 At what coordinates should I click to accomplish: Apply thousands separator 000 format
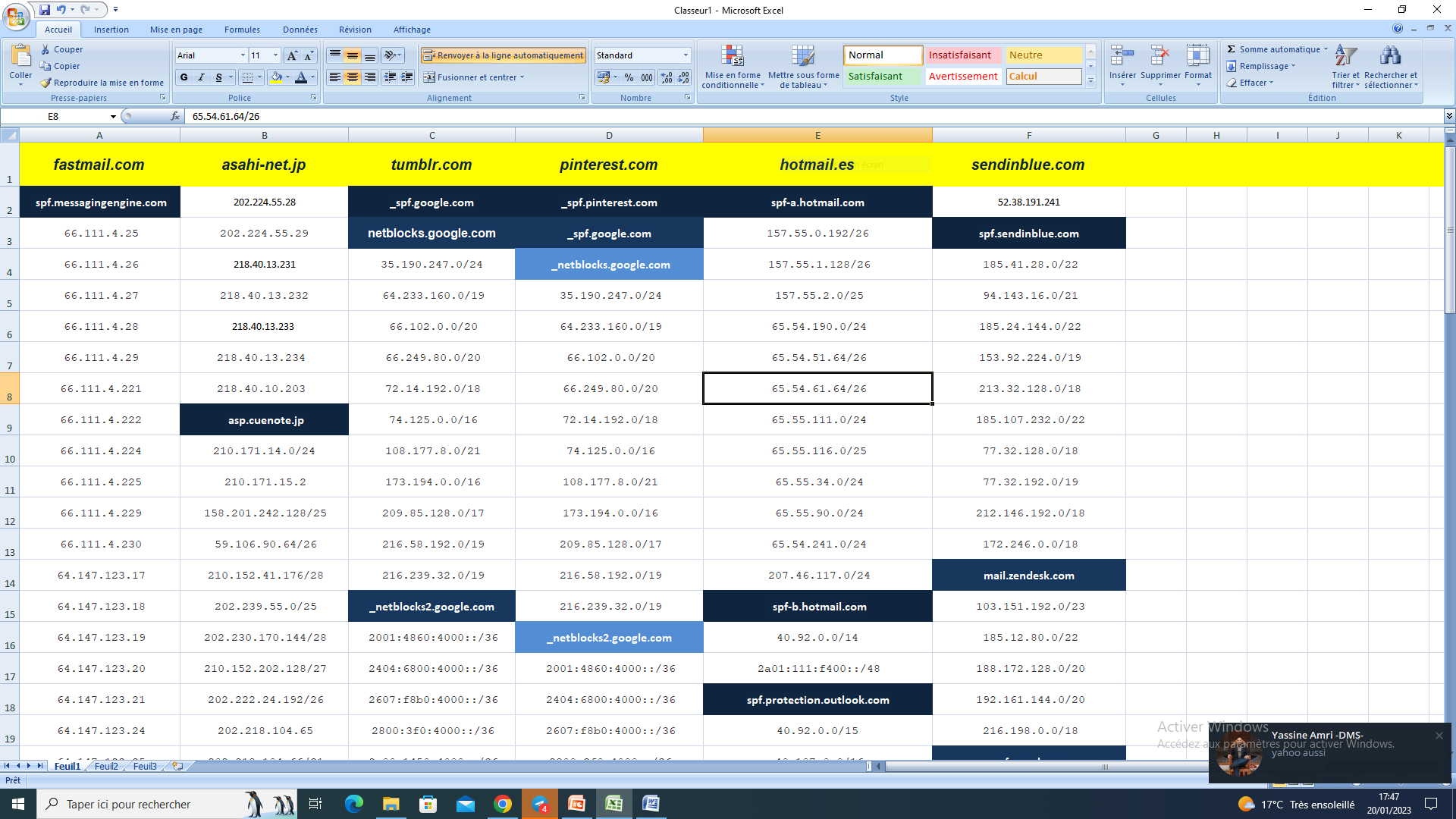click(x=647, y=77)
